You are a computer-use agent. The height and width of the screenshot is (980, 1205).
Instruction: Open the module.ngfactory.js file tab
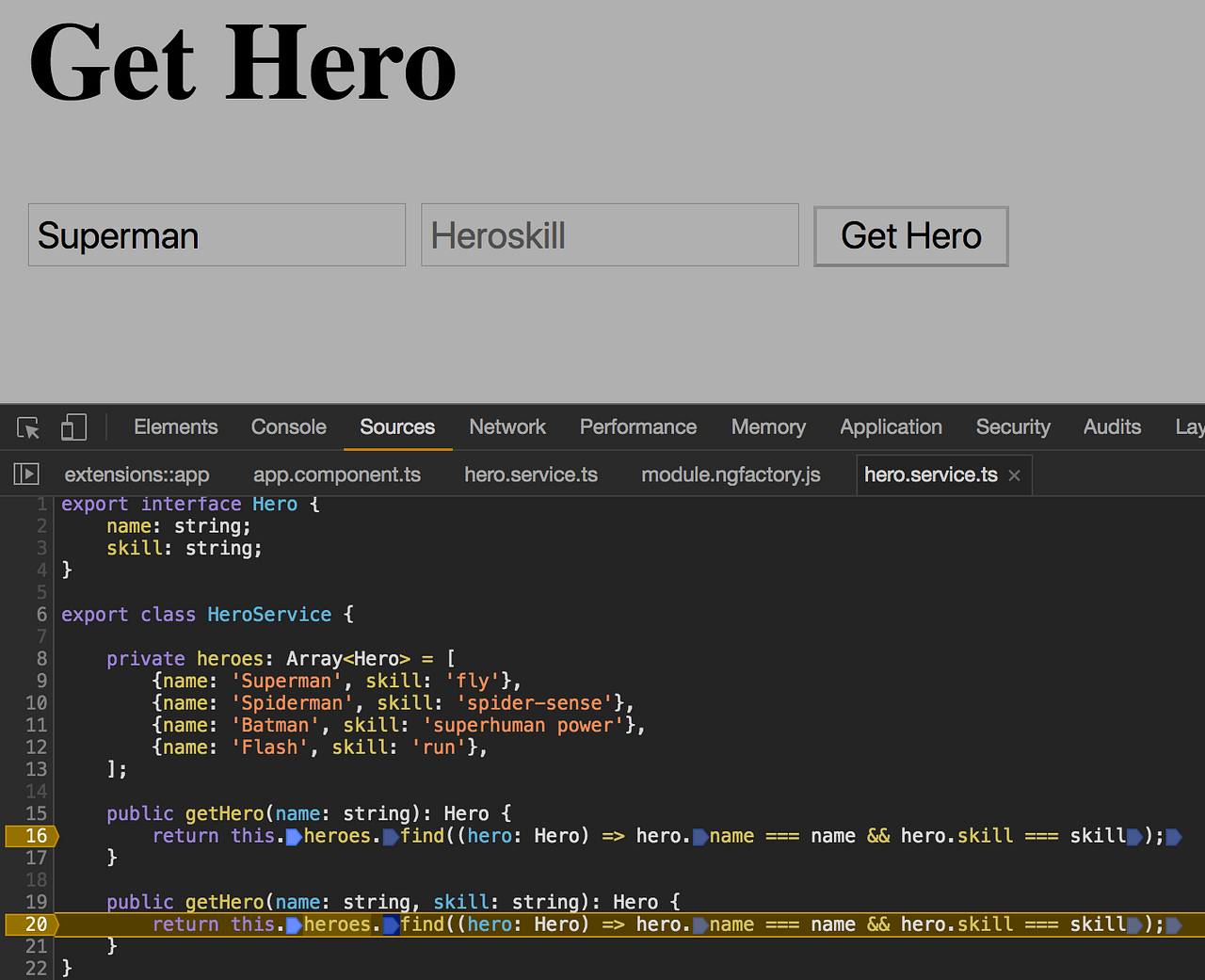(x=730, y=474)
